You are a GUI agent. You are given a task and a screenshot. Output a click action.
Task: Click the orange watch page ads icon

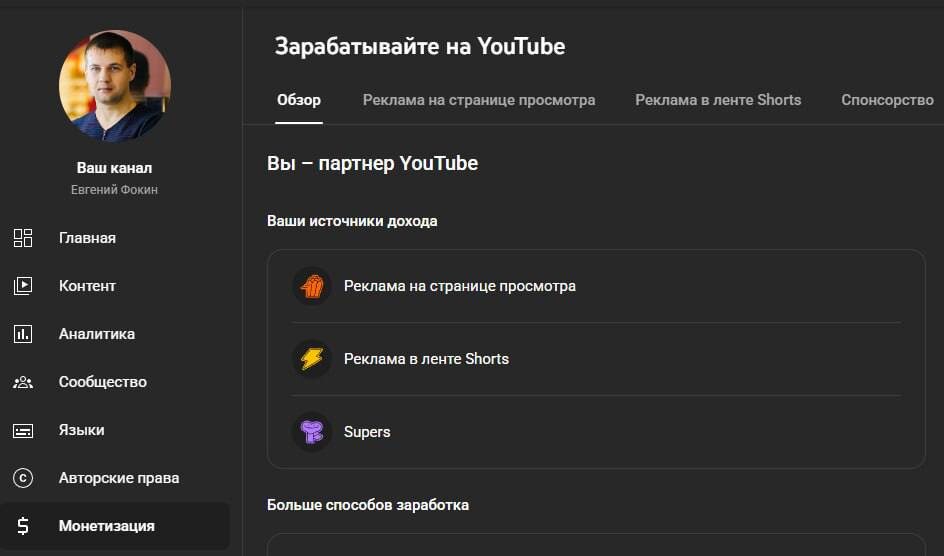[x=312, y=286]
